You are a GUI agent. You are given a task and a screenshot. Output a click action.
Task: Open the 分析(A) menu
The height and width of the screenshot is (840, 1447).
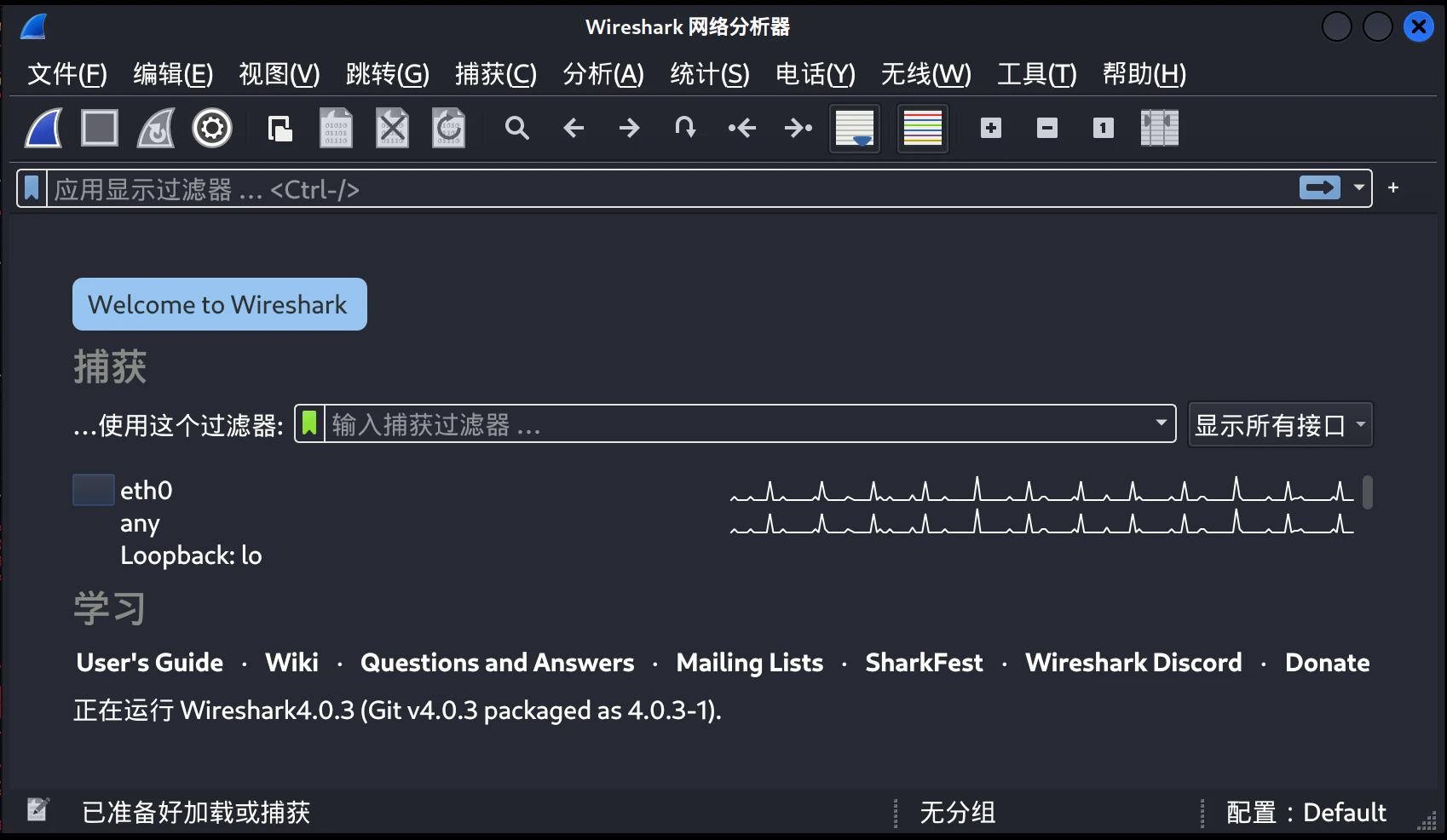(603, 74)
